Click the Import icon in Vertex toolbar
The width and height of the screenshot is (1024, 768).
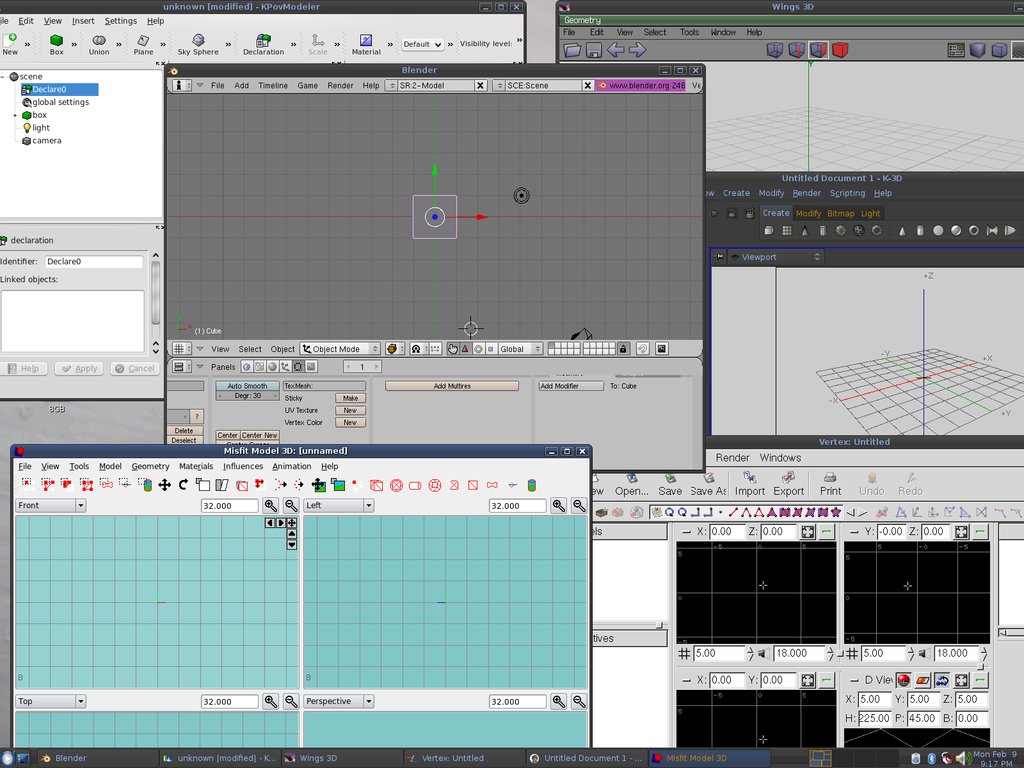pyautogui.click(x=749, y=484)
